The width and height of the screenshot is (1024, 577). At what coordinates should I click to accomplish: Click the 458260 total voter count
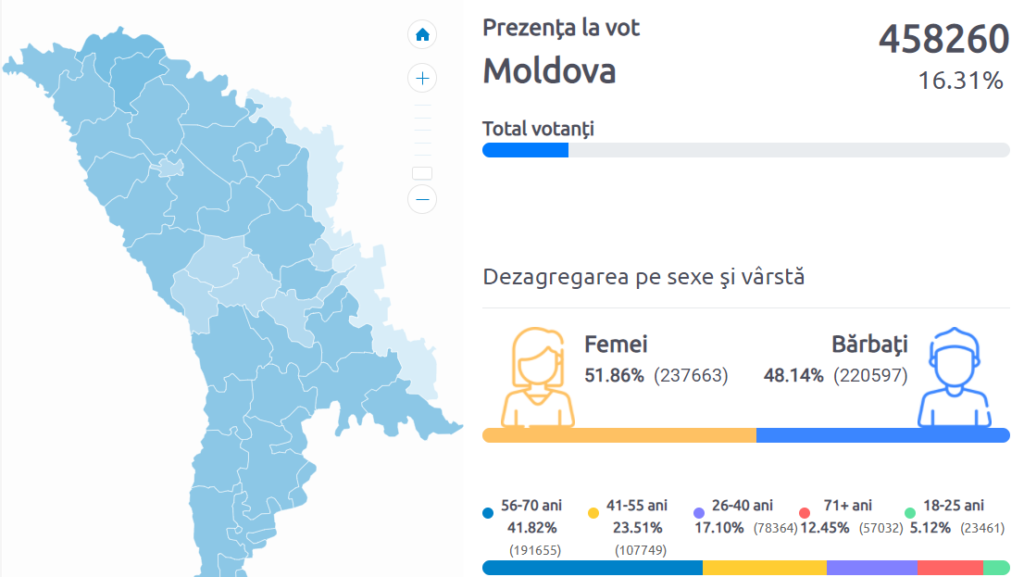tap(943, 40)
